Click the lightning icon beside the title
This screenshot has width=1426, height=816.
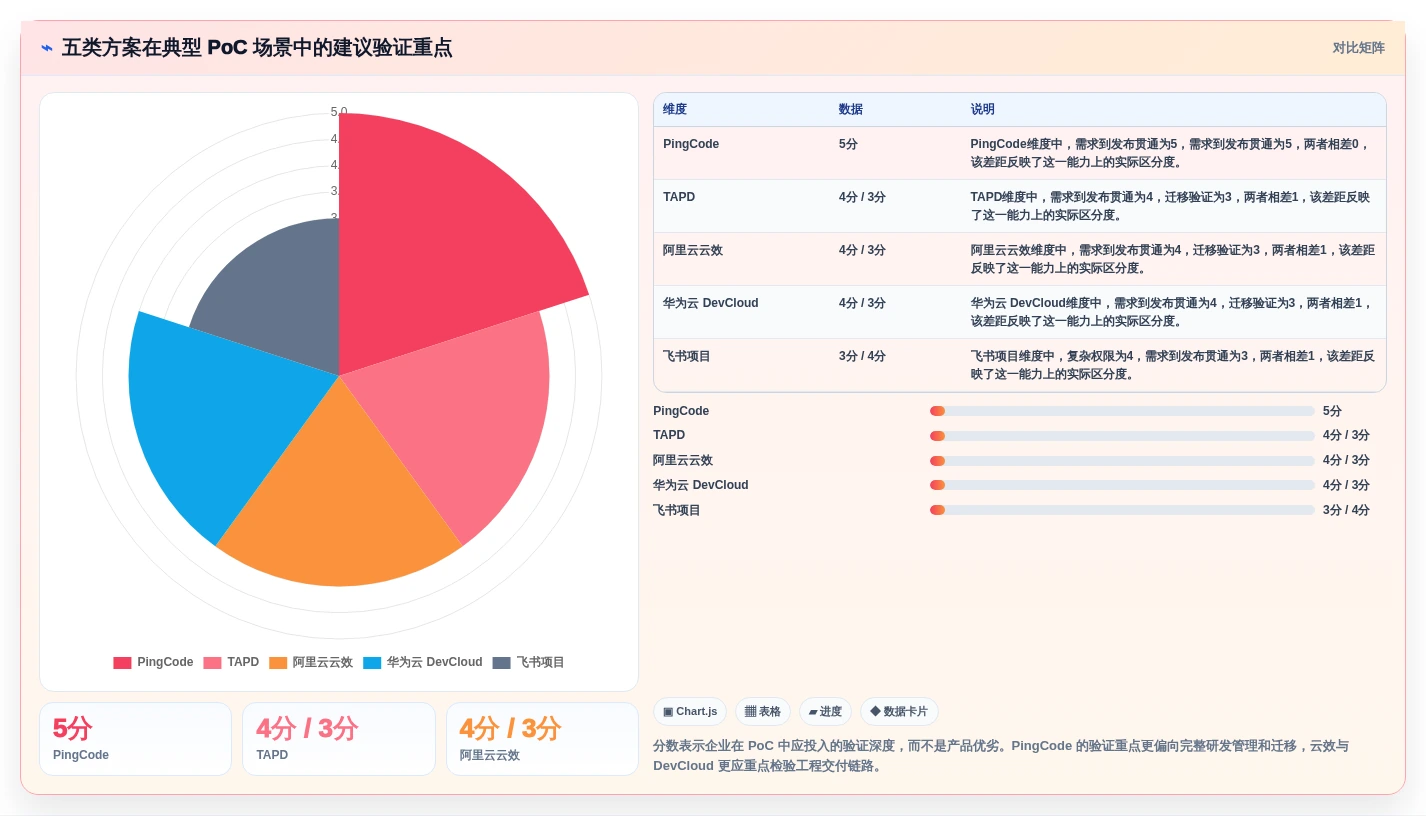click(x=47, y=48)
